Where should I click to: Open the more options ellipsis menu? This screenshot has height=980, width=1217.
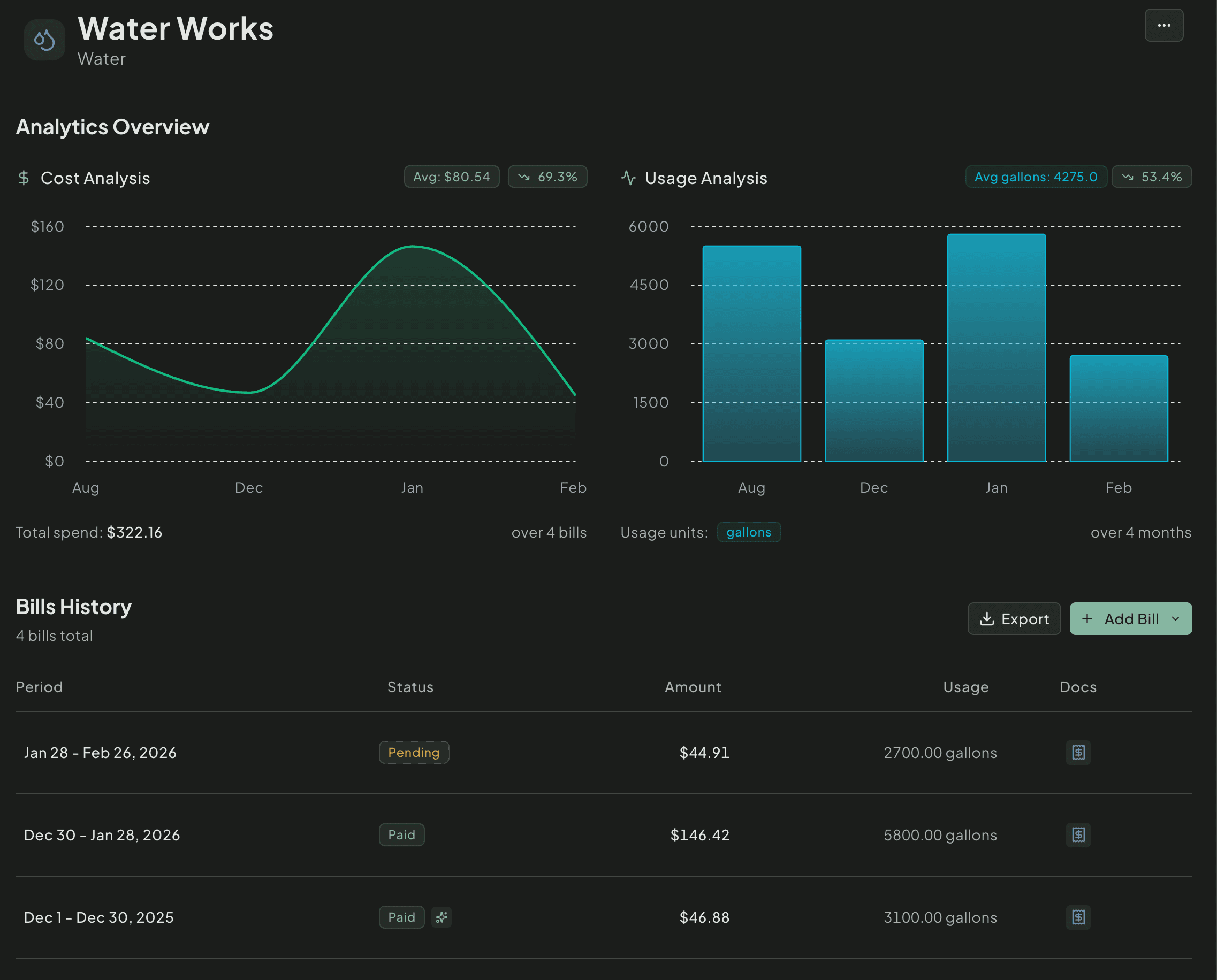(1164, 25)
